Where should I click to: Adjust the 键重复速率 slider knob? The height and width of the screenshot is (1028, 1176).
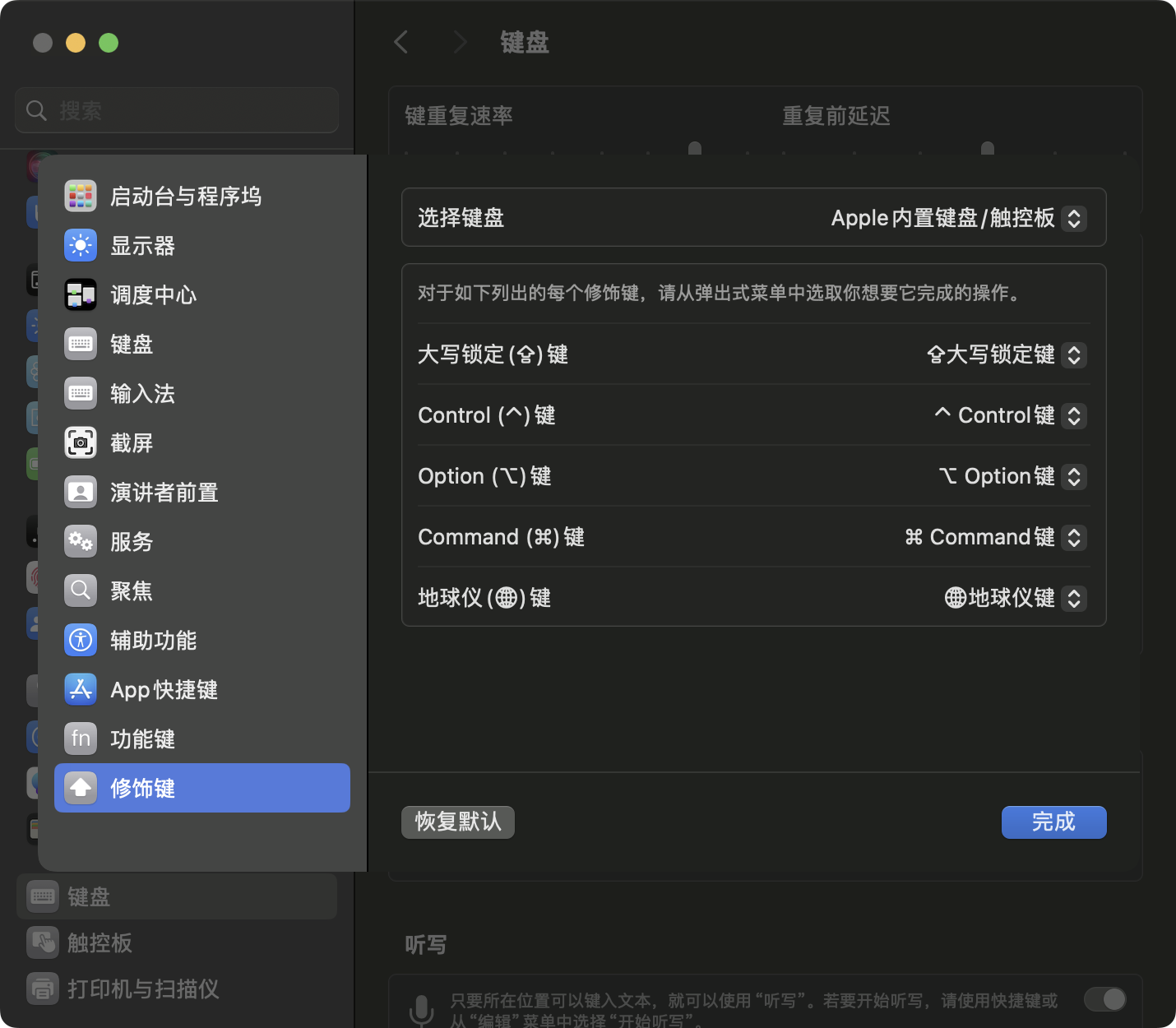click(695, 148)
